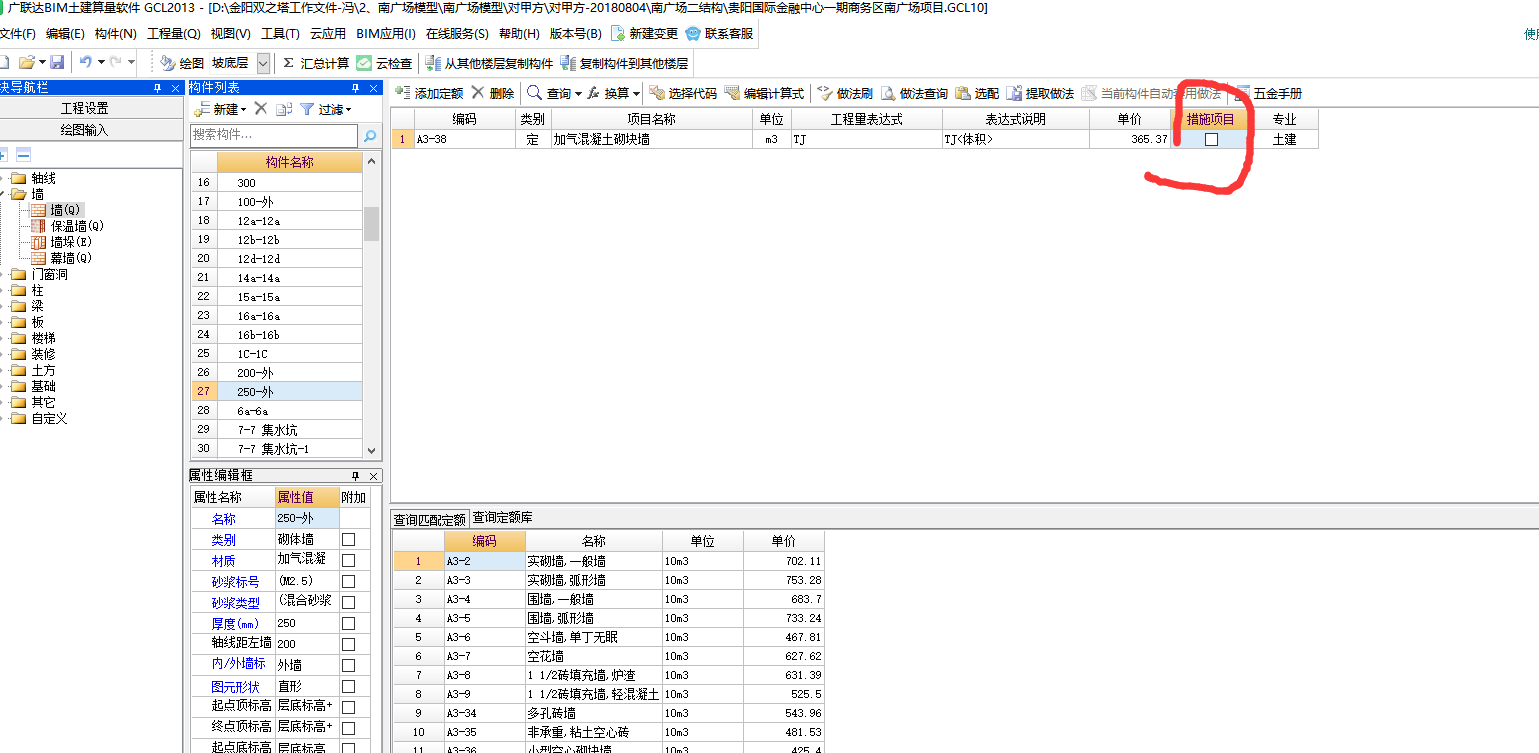Open the 五金手册 hardware manual

click(1268, 93)
